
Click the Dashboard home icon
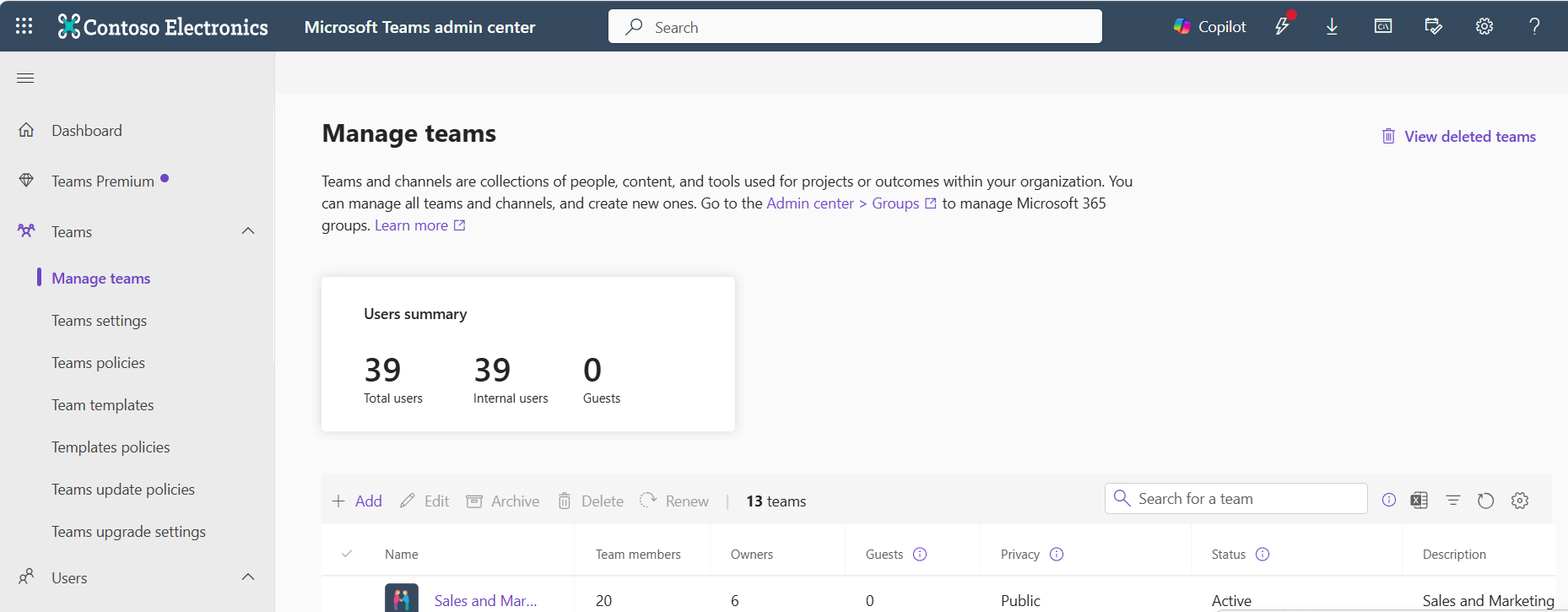click(27, 130)
